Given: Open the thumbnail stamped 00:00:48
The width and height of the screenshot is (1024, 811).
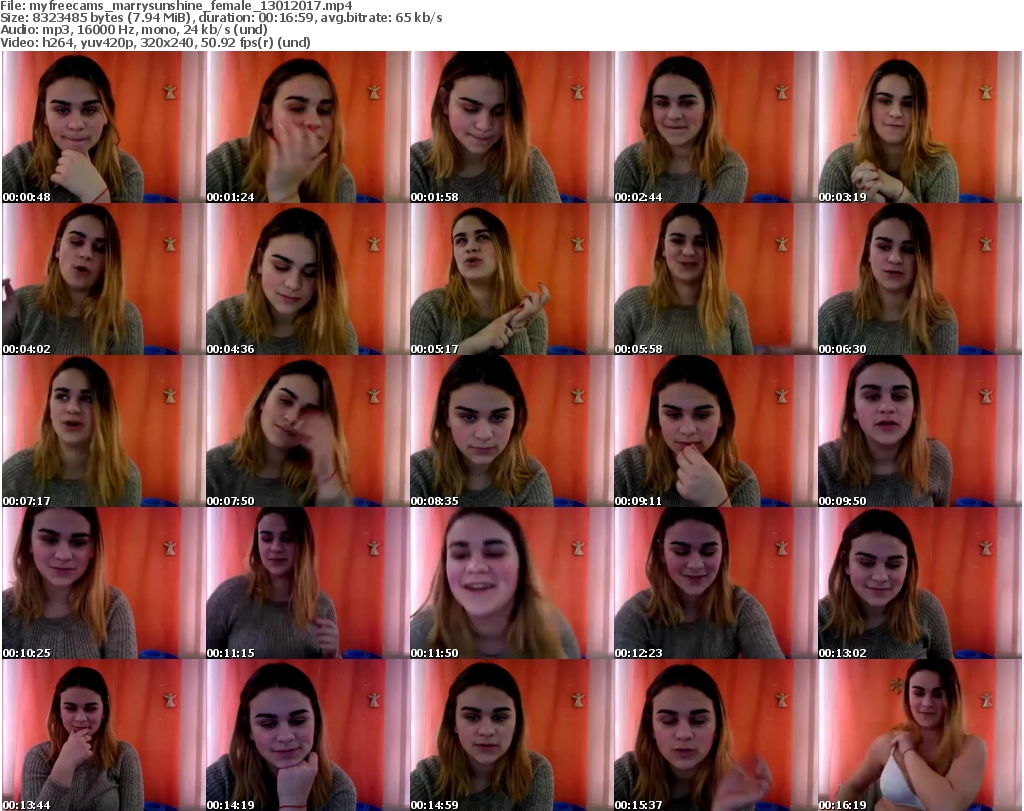Looking at the screenshot, I should (104, 127).
